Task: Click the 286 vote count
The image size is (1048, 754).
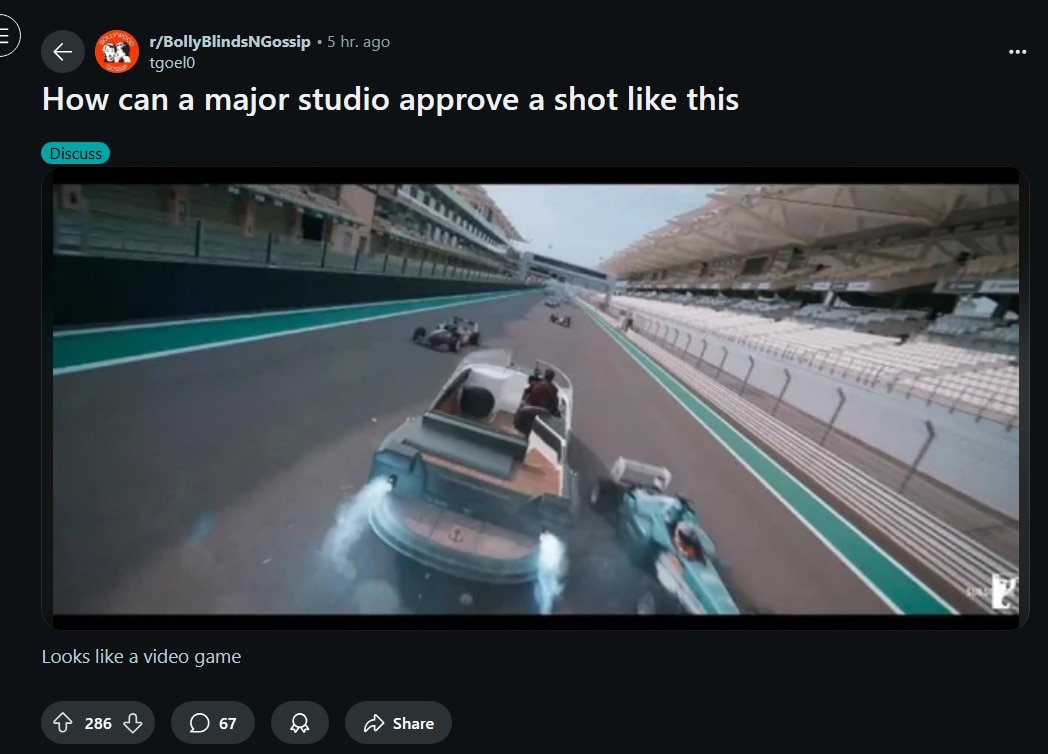Action: [98, 723]
